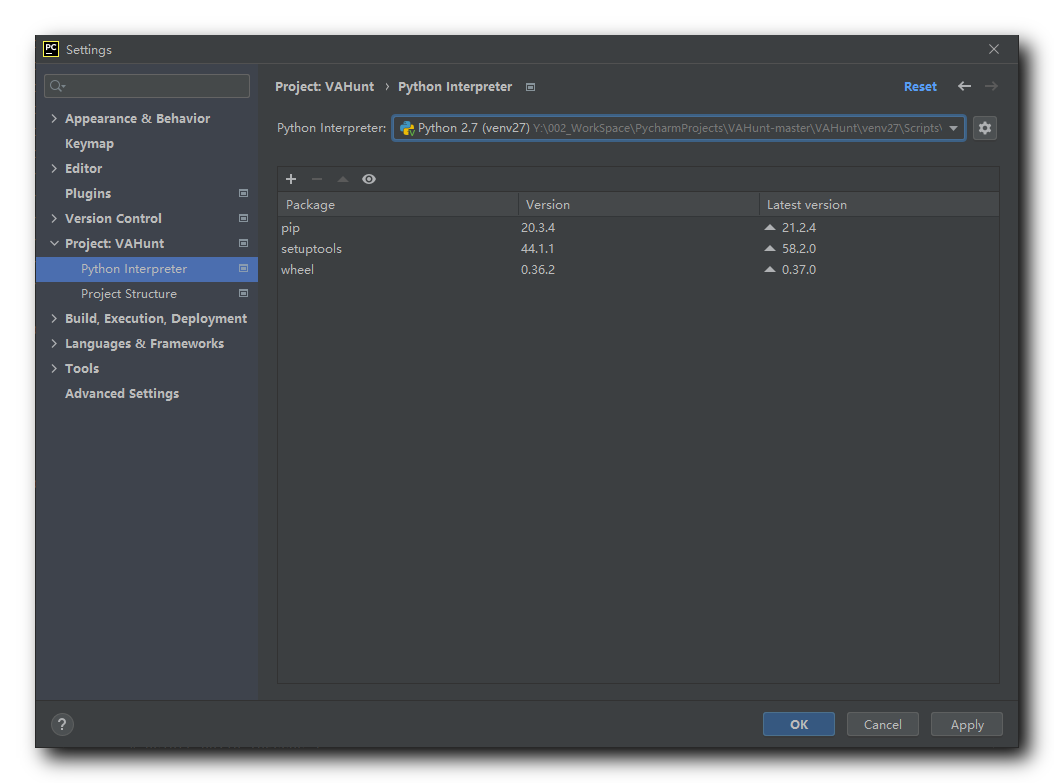Click the install package plus icon

point(290,179)
